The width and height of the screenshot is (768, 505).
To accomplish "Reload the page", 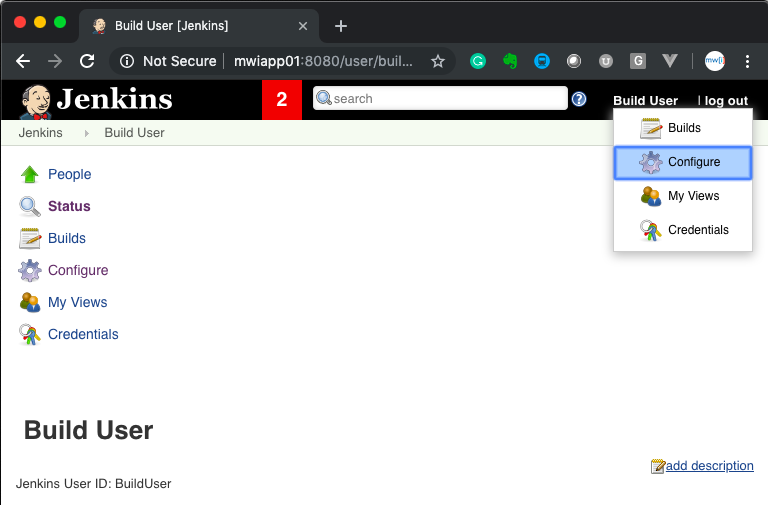I will point(87,61).
